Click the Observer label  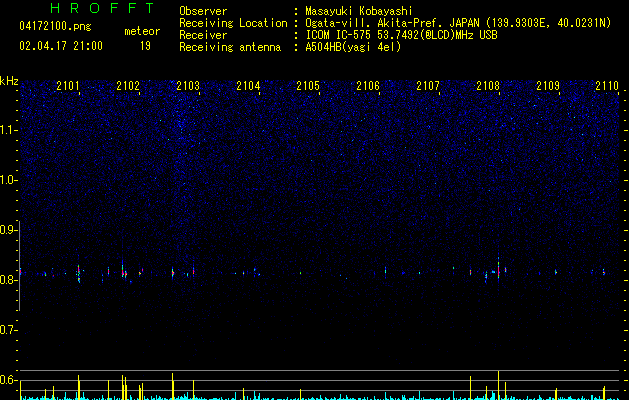click(203, 11)
